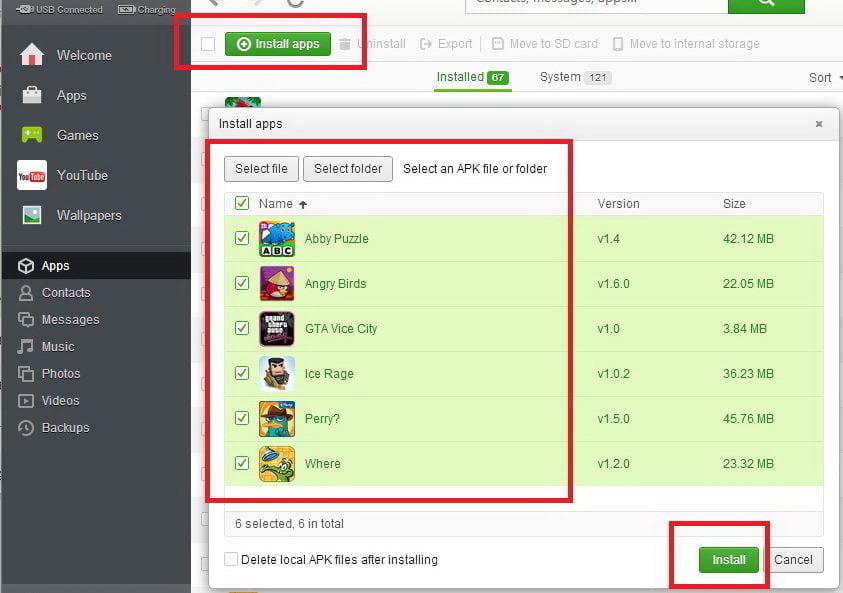
Task: Click the Export arrow icon
Action: pyautogui.click(x=426, y=44)
